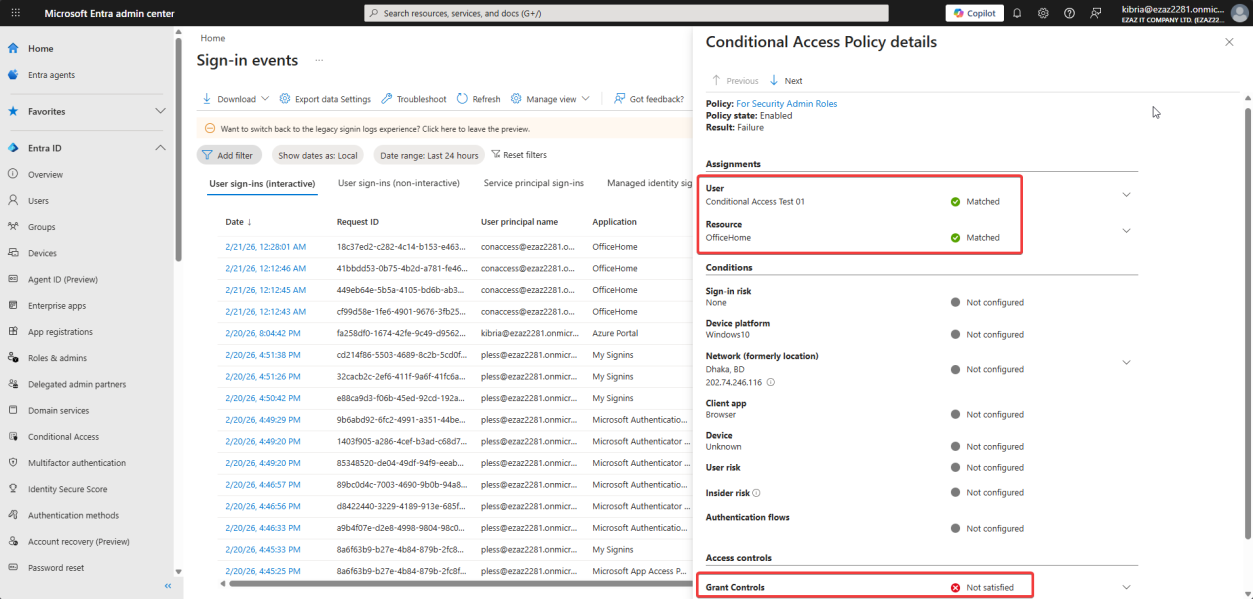Click the details panel vertical scrollbar
Viewport: 1253px width, 599px height.
point(1247,324)
